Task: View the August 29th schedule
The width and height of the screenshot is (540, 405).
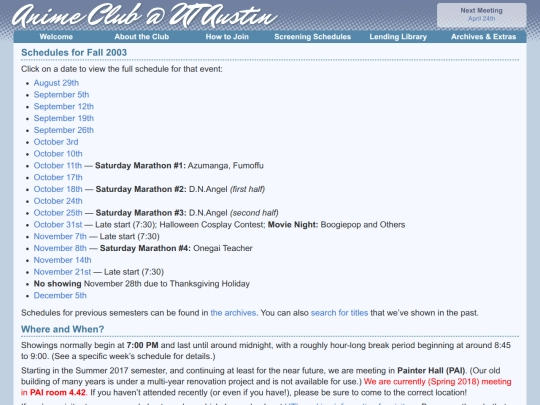Action: tap(56, 83)
